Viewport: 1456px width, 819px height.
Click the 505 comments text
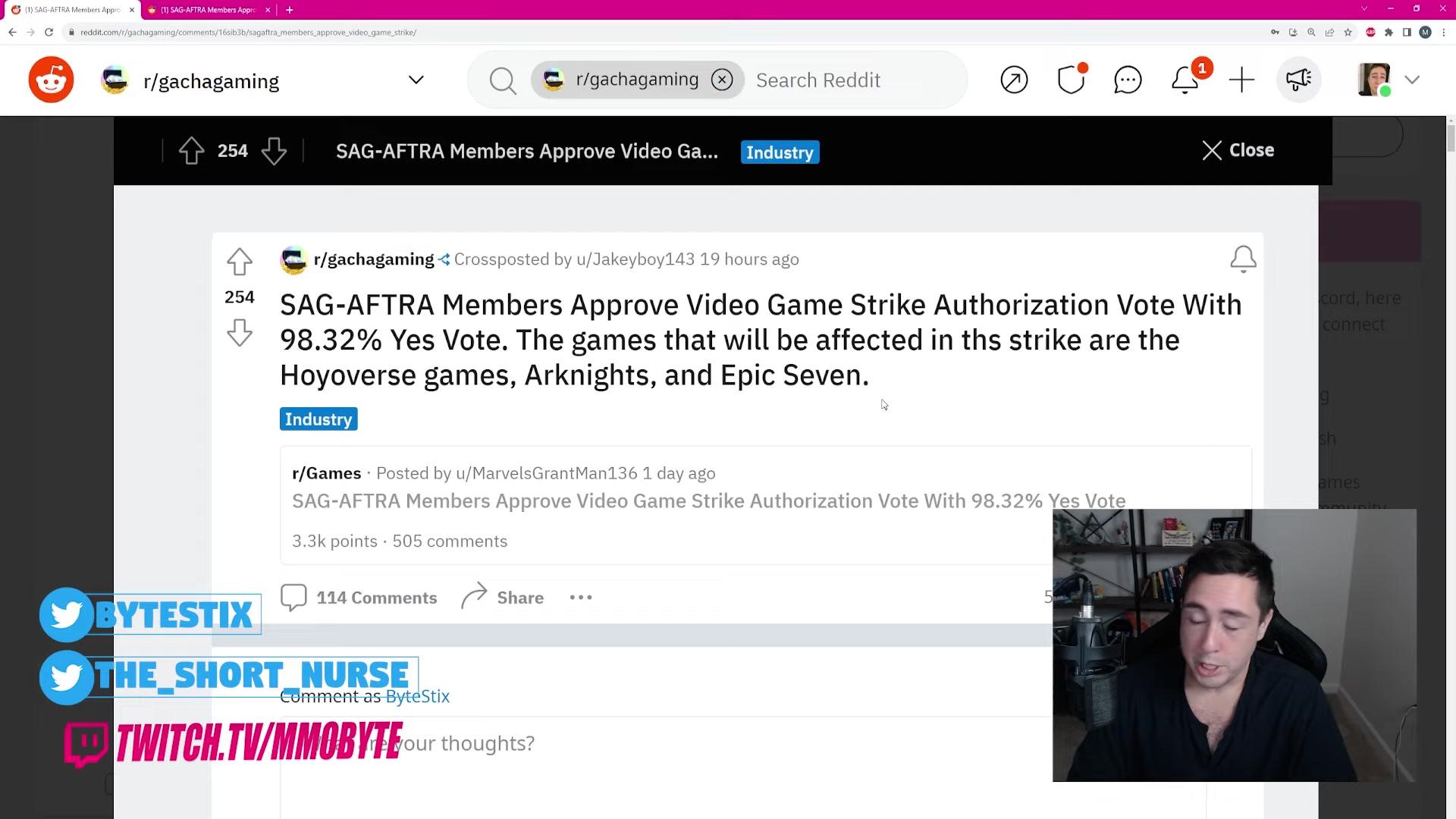pyautogui.click(x=450, y=541)
